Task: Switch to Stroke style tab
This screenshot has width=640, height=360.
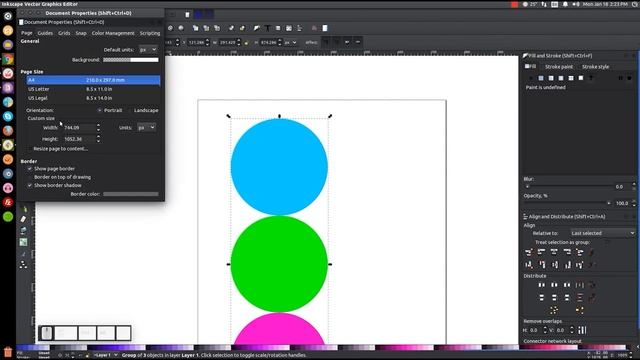Action: [x=595, y=67]
